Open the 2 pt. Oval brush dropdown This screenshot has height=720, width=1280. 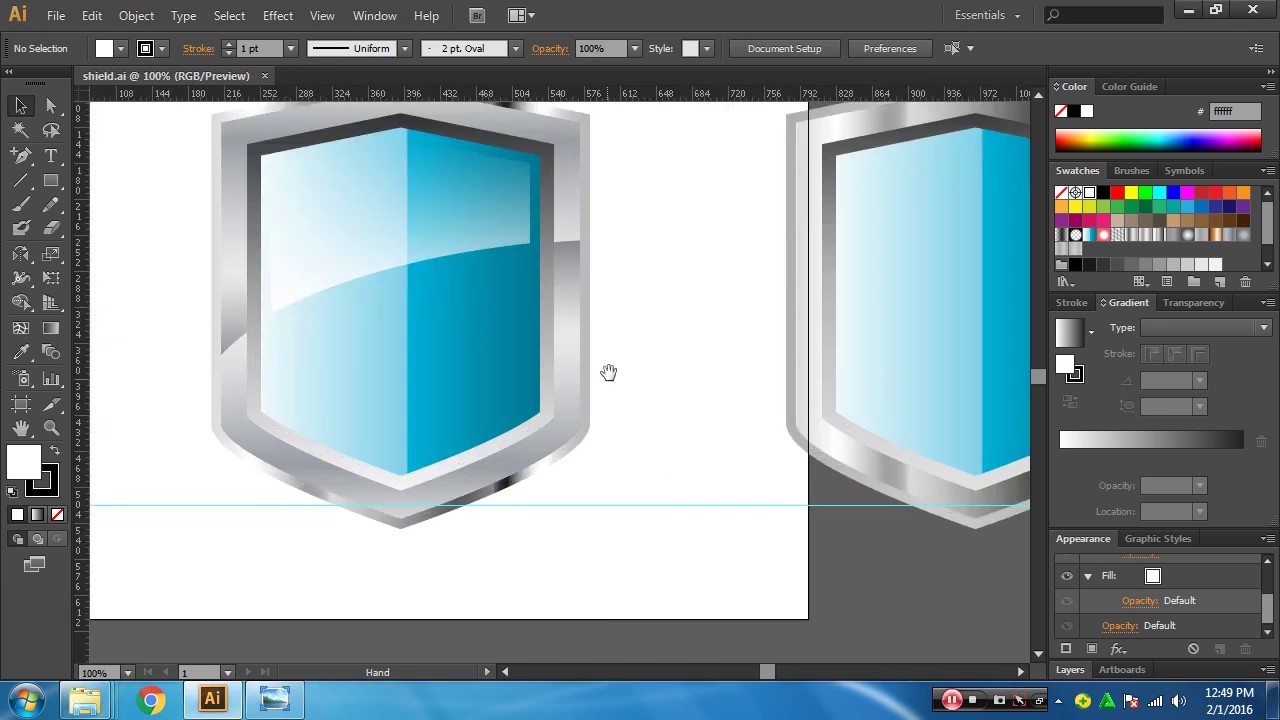[516, 48]
